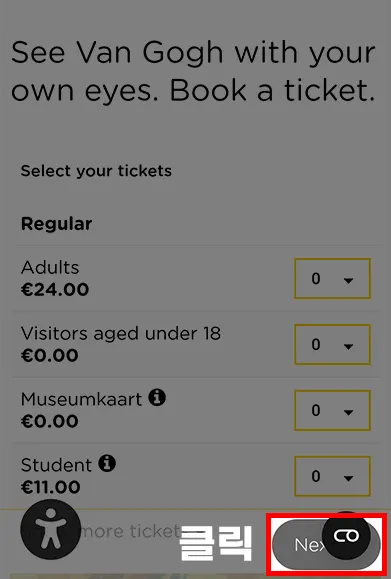Click the Next button
Image resolution: width=391 pixels, height=579 pixels.
point(326,544)
